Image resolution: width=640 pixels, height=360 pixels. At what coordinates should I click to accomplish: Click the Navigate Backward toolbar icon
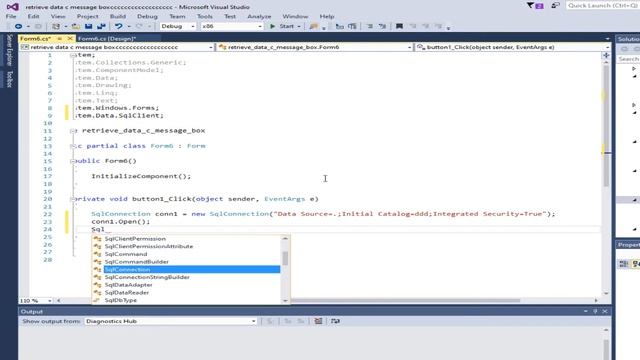point(18,26)
